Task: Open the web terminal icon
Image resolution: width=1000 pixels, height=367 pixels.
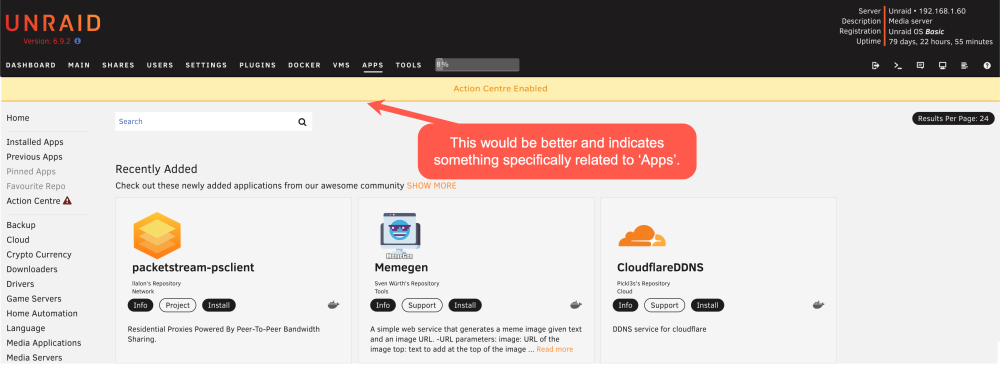Action: pyautogui.click(x=898, y=65)
